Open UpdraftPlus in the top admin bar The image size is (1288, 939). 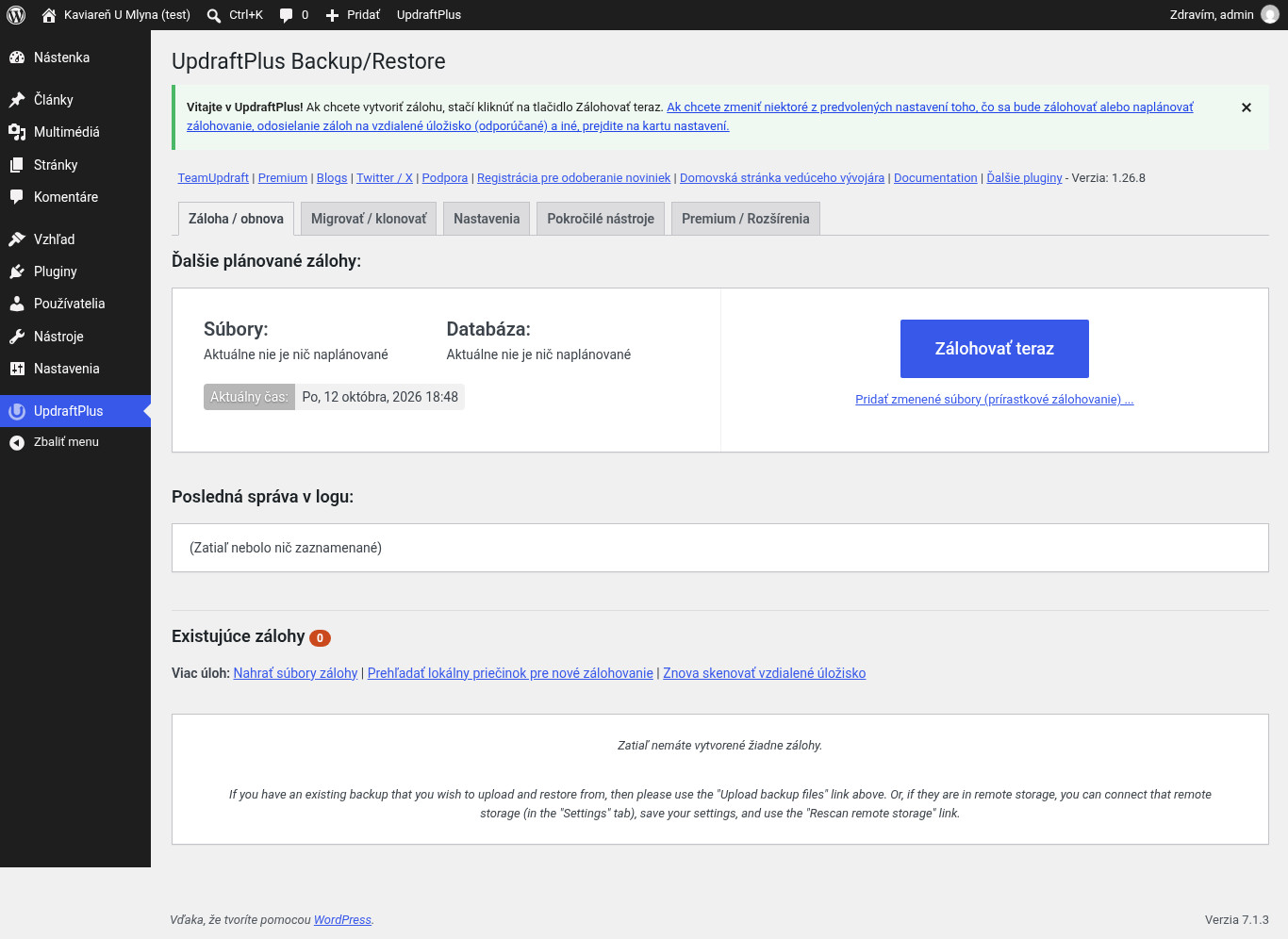pyautogui.click(x=429, y=15)
